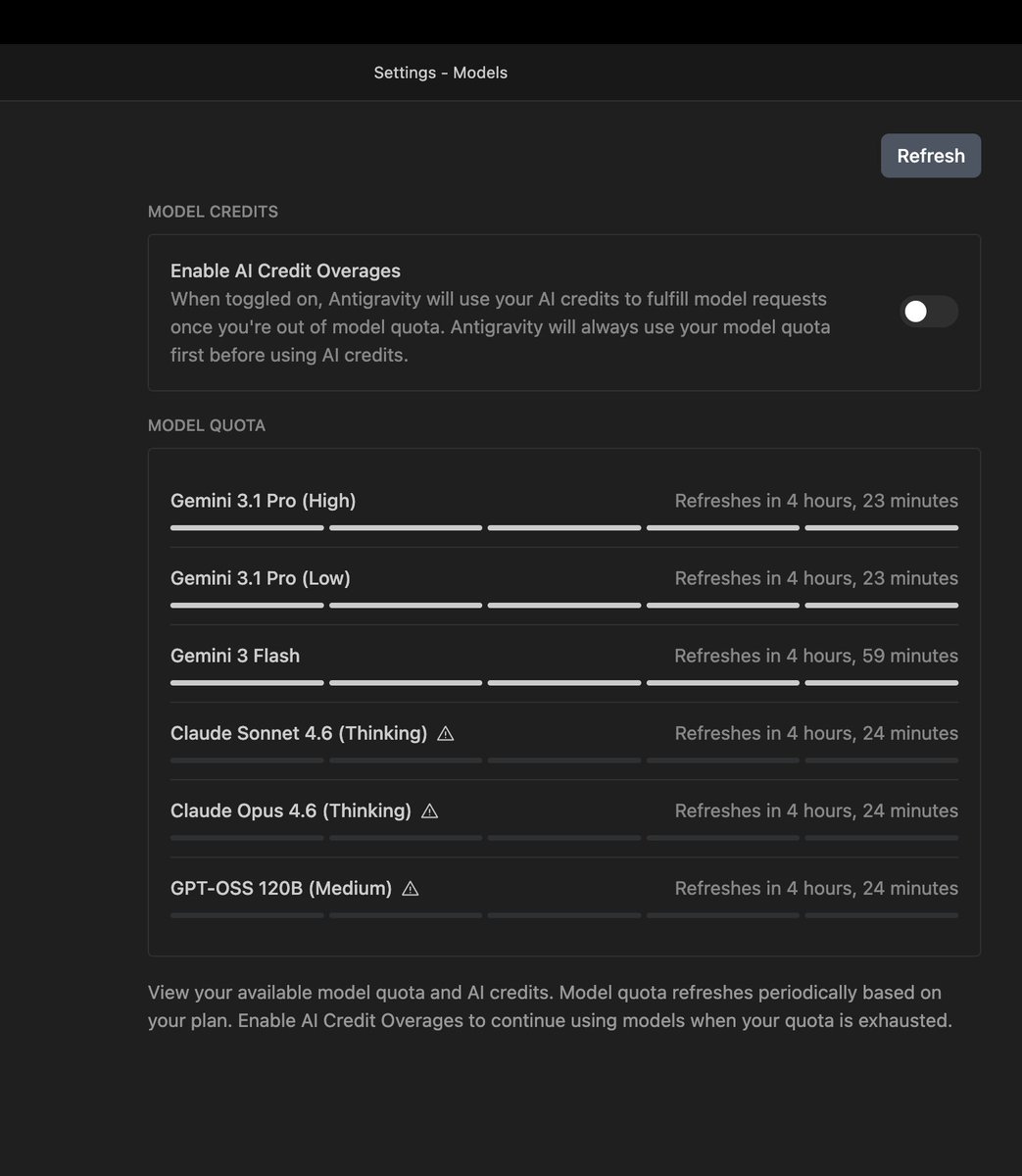Screen dimensions: 1022x1176
Task: Toggle Enable AI Credit Overages switch
Action: pyautogui.click(x=929, y=312)
